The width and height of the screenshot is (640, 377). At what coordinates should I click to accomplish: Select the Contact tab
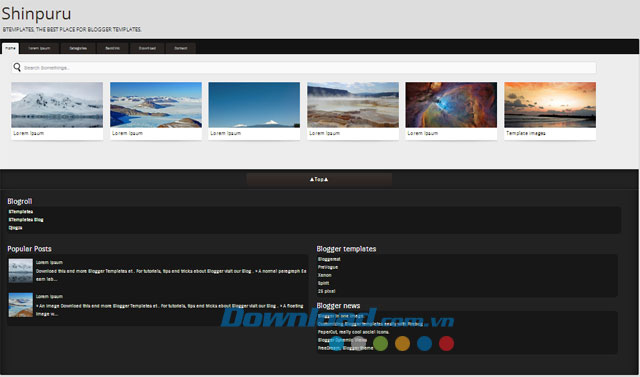pyautogui.click(x=181, y=48)
